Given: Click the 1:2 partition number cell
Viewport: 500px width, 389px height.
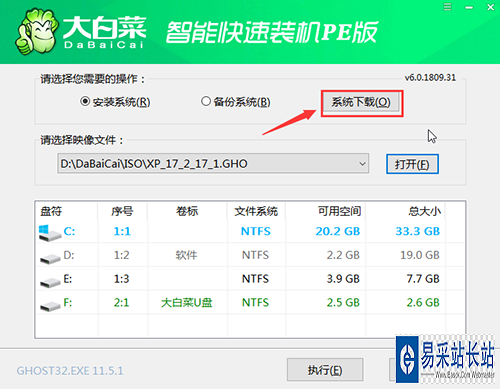Looking at the screenshot, I should pyautogui.click(x=122, y=255).
